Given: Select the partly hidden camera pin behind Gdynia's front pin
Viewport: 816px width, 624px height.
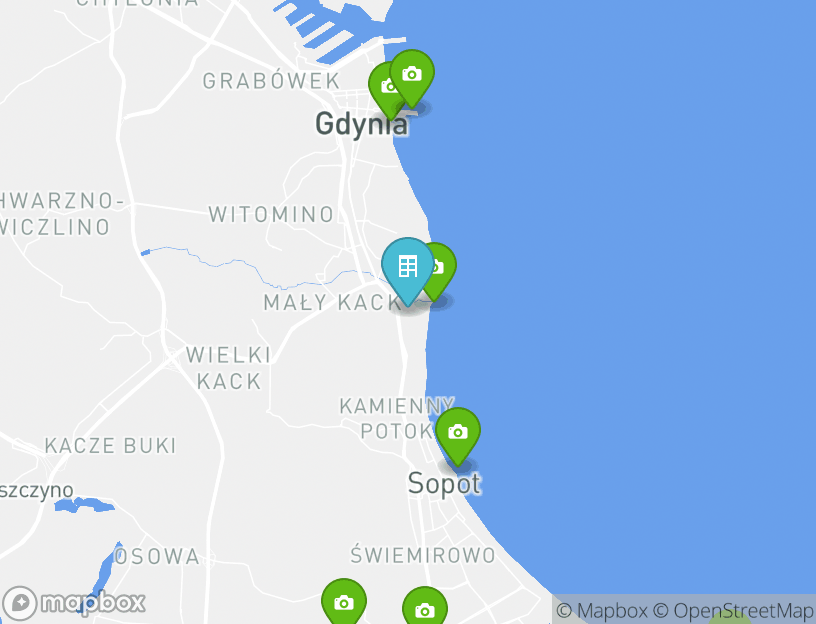Looking at the screenshot, I should click(x=380, y=90).
